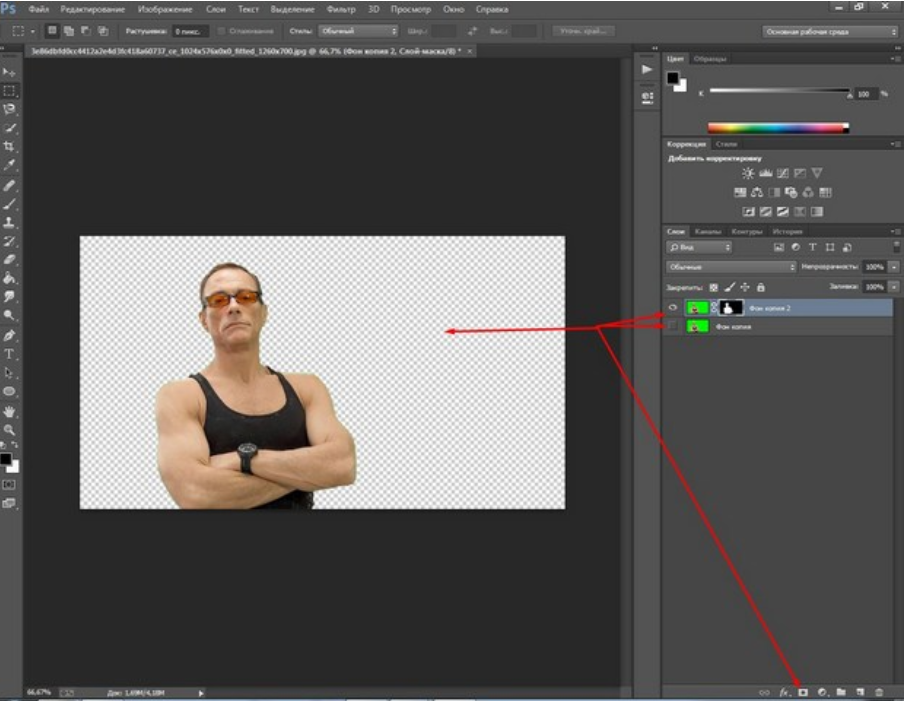Select the Crop tool
Image resolution: width=905 pixels, height=701 pixels.
[9, 146]
